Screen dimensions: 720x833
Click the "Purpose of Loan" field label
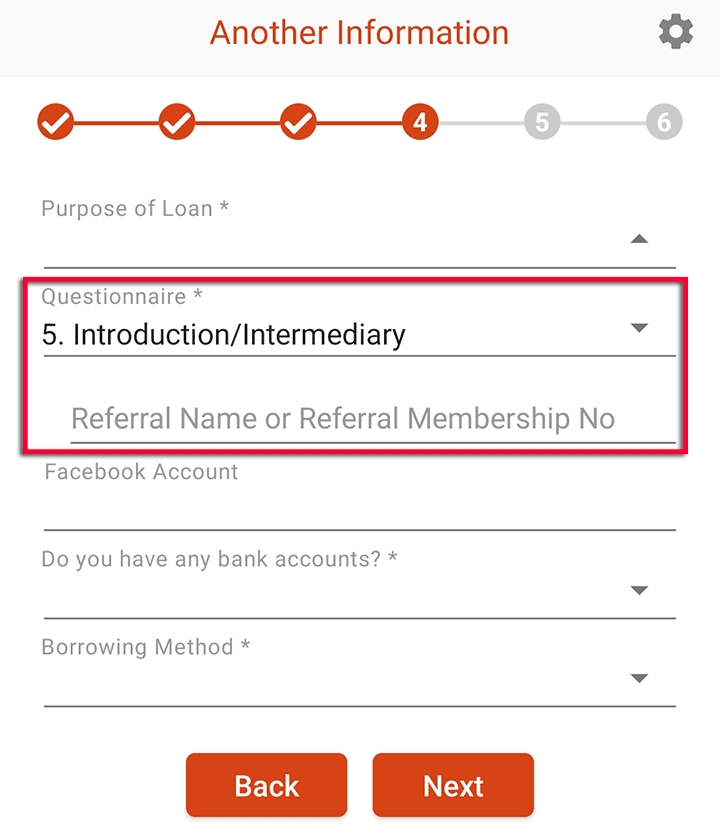pyautogui.click(x=135, y=209)
